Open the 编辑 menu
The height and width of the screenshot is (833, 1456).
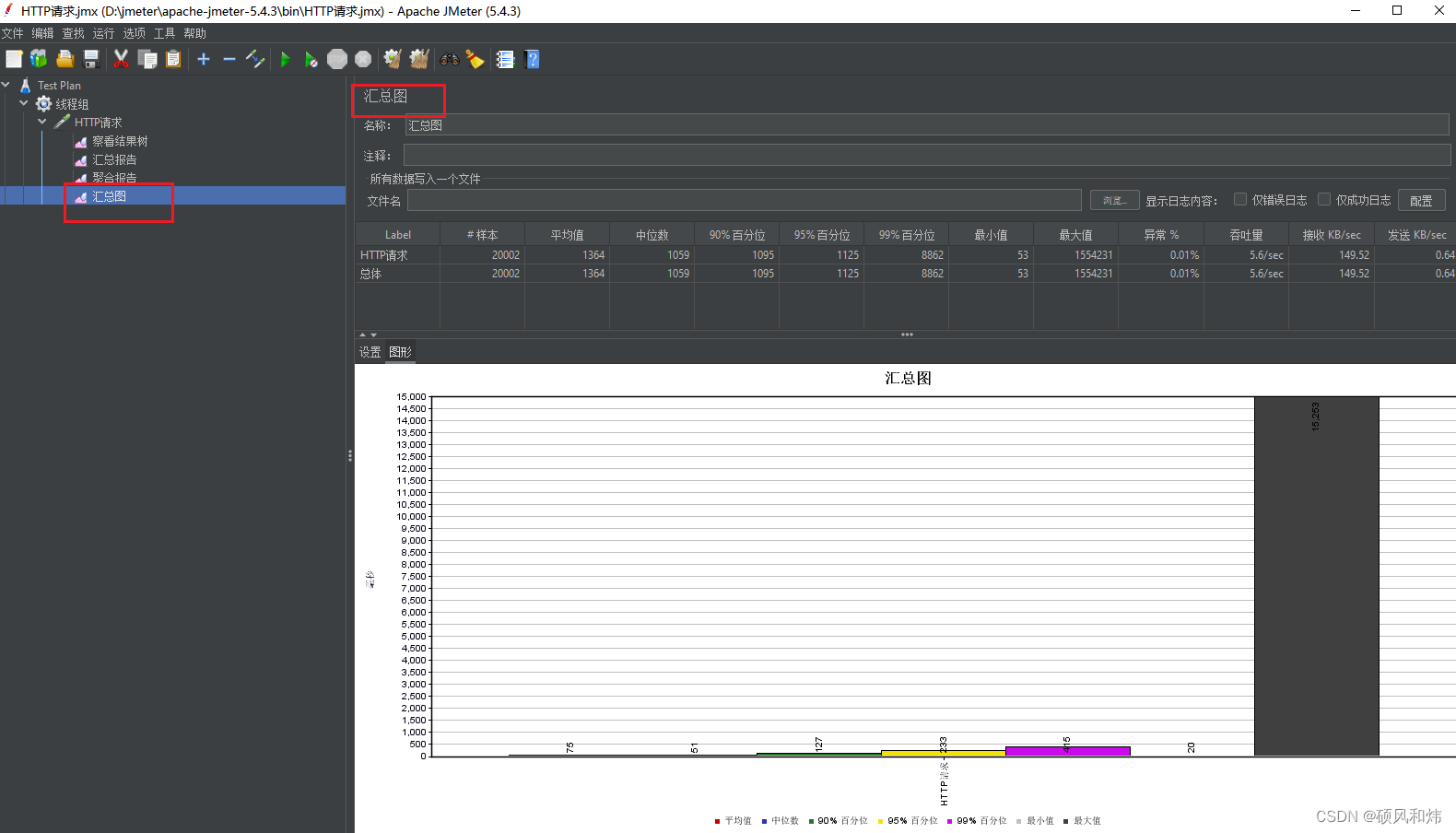coord(42,33)
